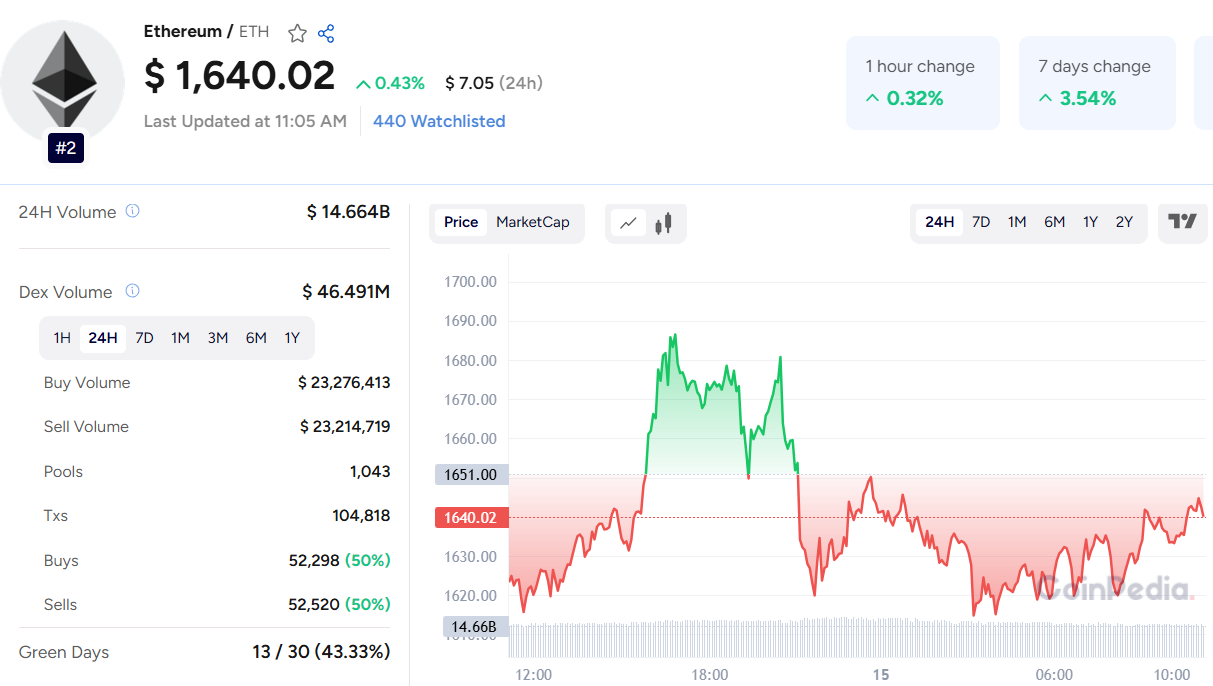1213x686 pixels.
Task: Click the Ethereum logo icon
Action: (x=62, y=80)
